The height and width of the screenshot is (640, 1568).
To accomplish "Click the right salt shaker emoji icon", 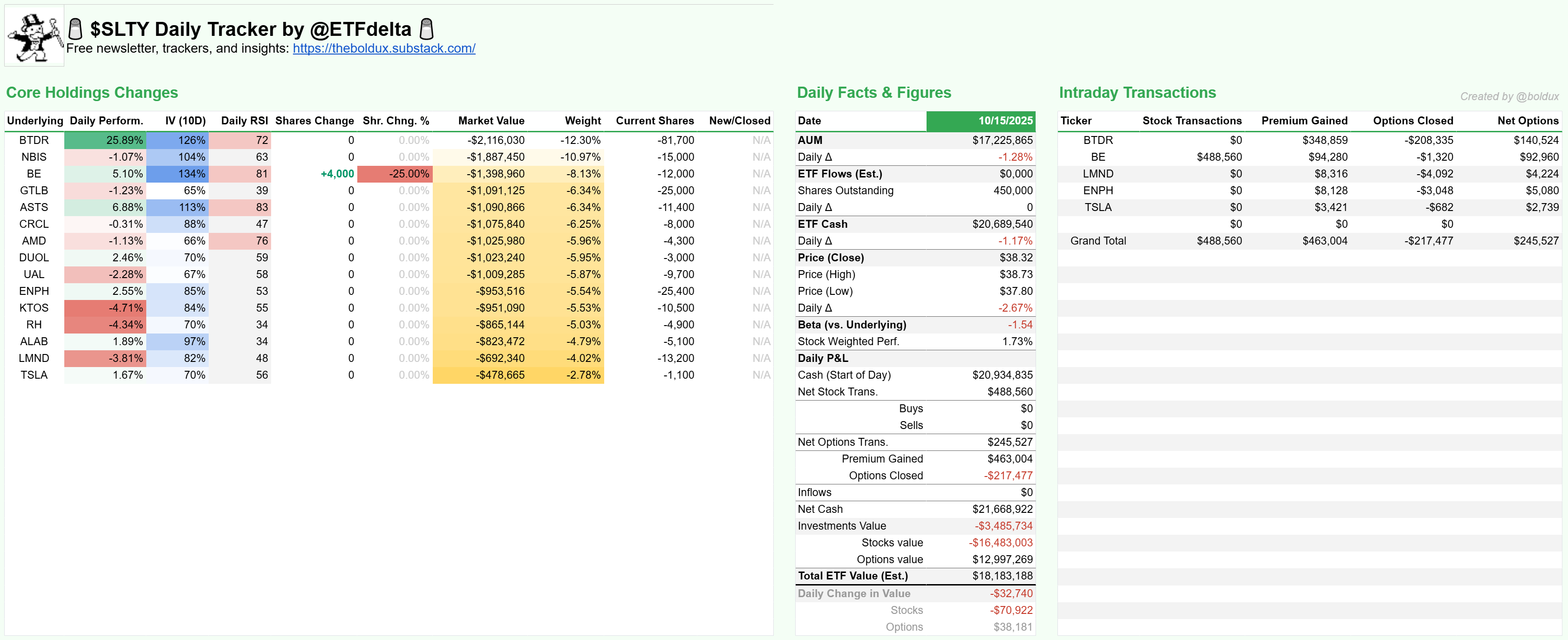I will pyautogui.click(x=427, y=28).
